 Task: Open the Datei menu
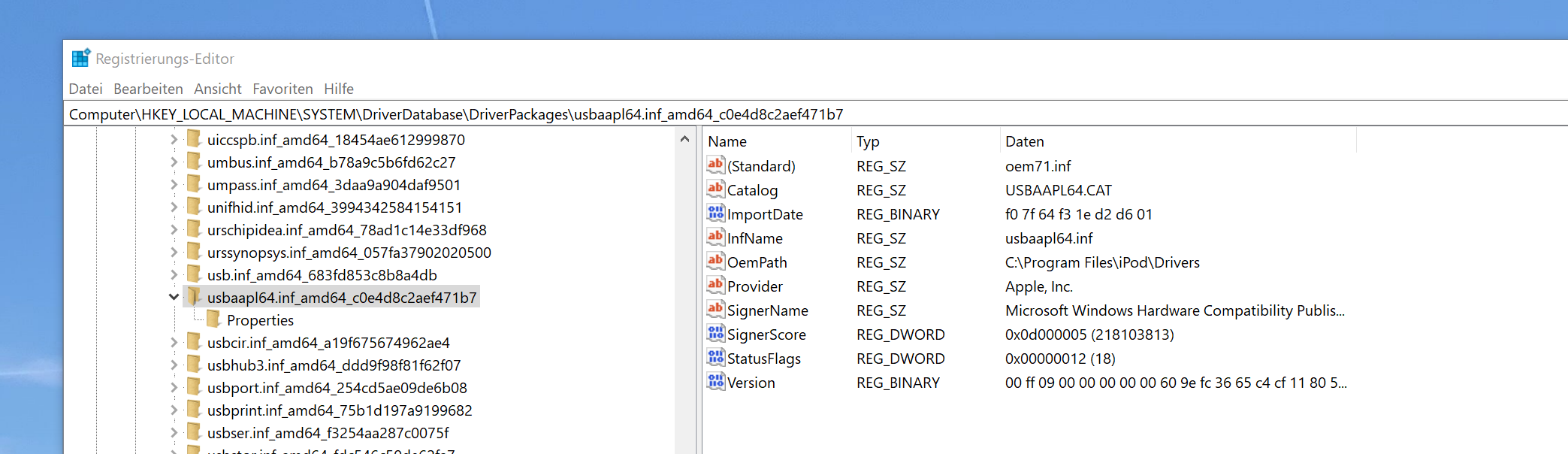85,89
